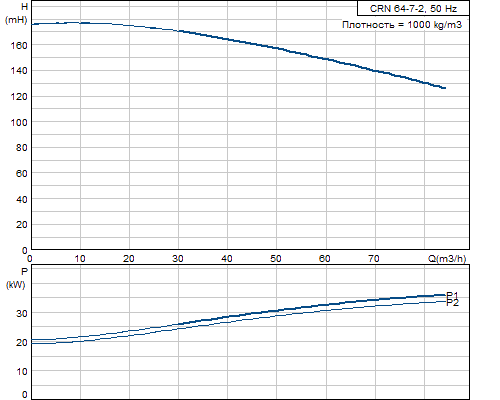Click the P (kW) axis title
500x400 pixels.
point(16,278)
